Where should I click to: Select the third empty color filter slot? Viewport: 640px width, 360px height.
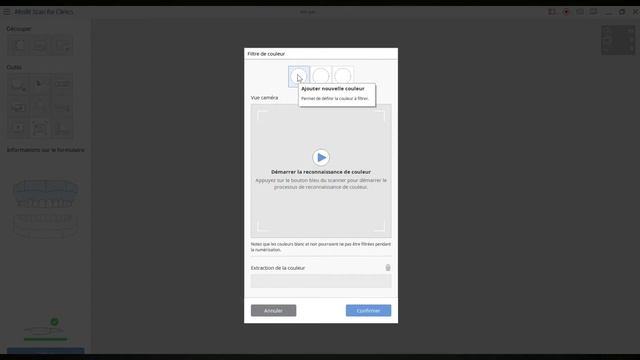(343, 76)
